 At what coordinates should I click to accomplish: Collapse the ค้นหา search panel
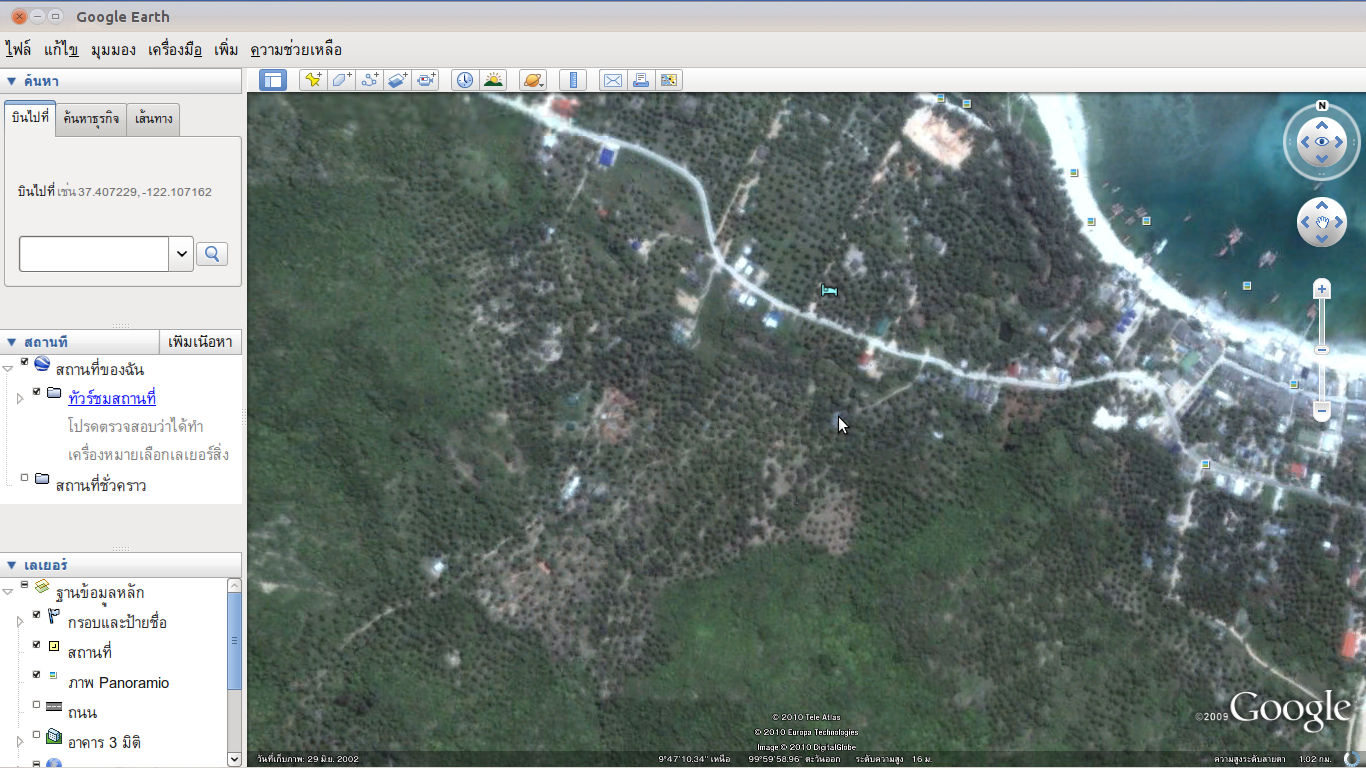[12, 81]
